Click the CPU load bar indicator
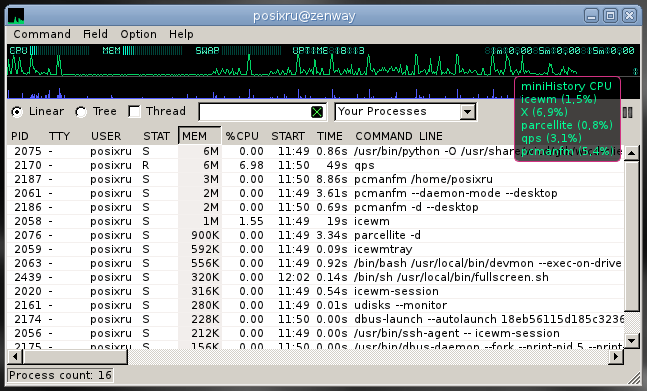The image size is (647, 391). pos(49,51)
